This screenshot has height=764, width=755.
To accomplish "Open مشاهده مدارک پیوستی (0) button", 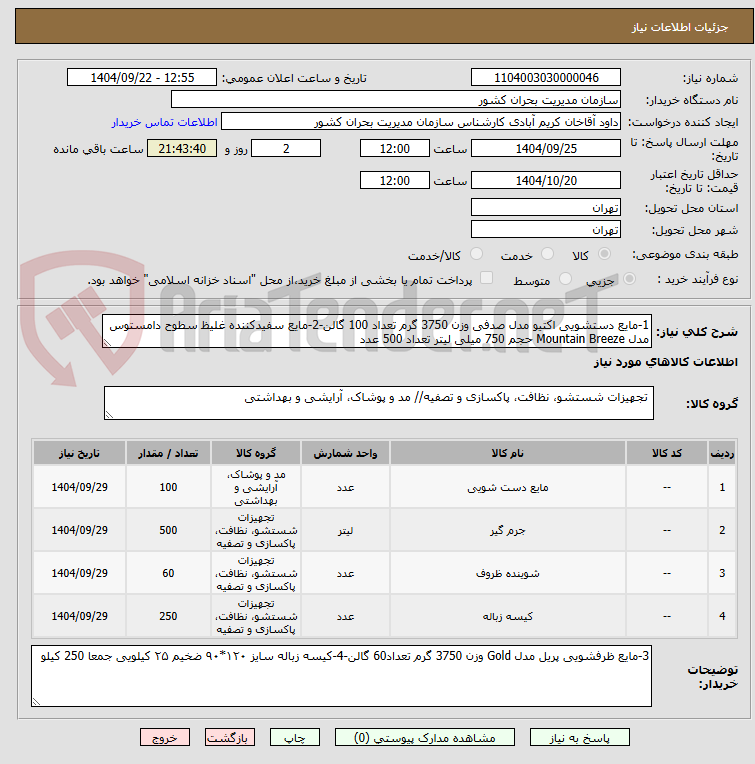I will (x=424, y=738).
